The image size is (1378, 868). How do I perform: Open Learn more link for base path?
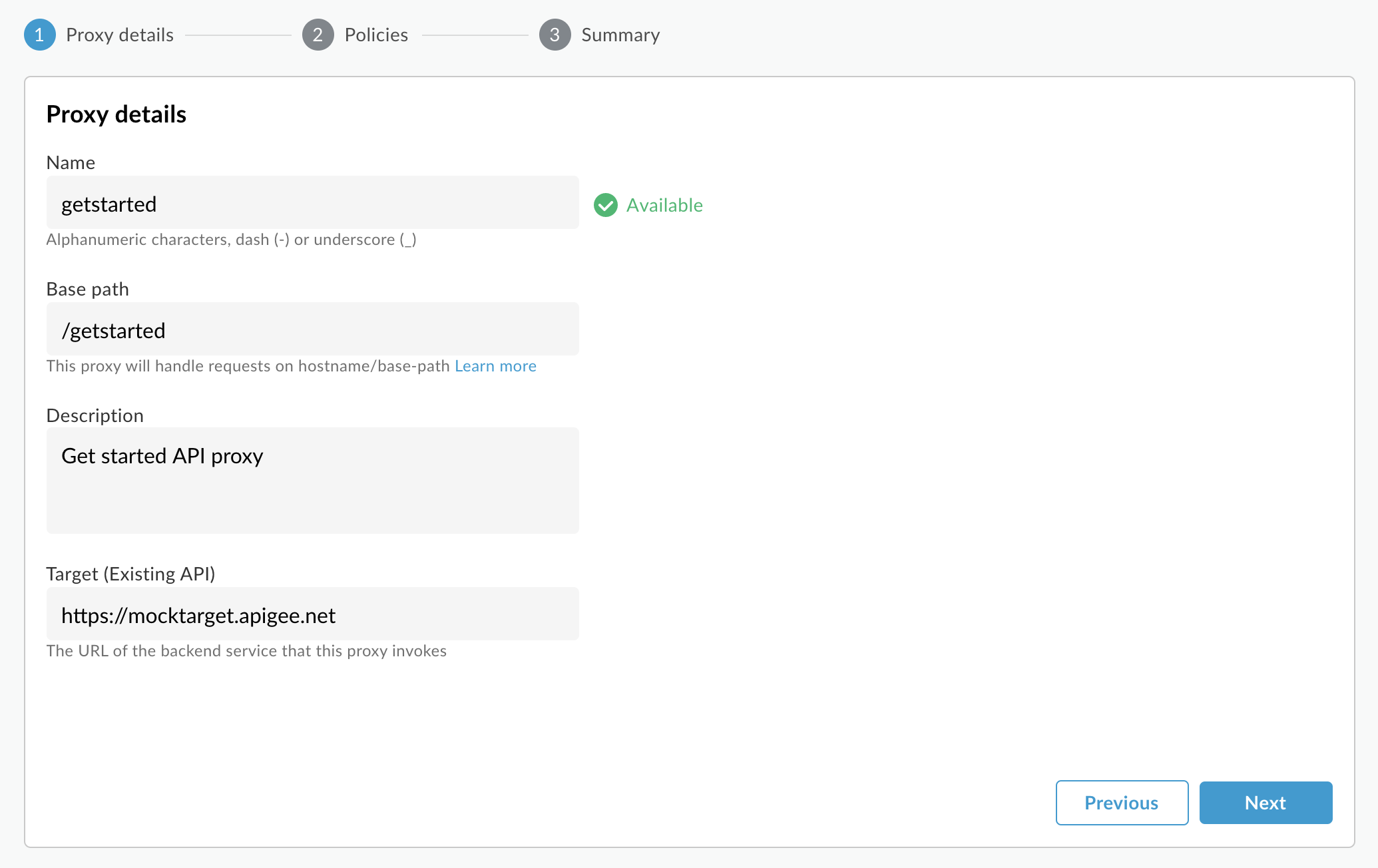click(x=496, y=365)
